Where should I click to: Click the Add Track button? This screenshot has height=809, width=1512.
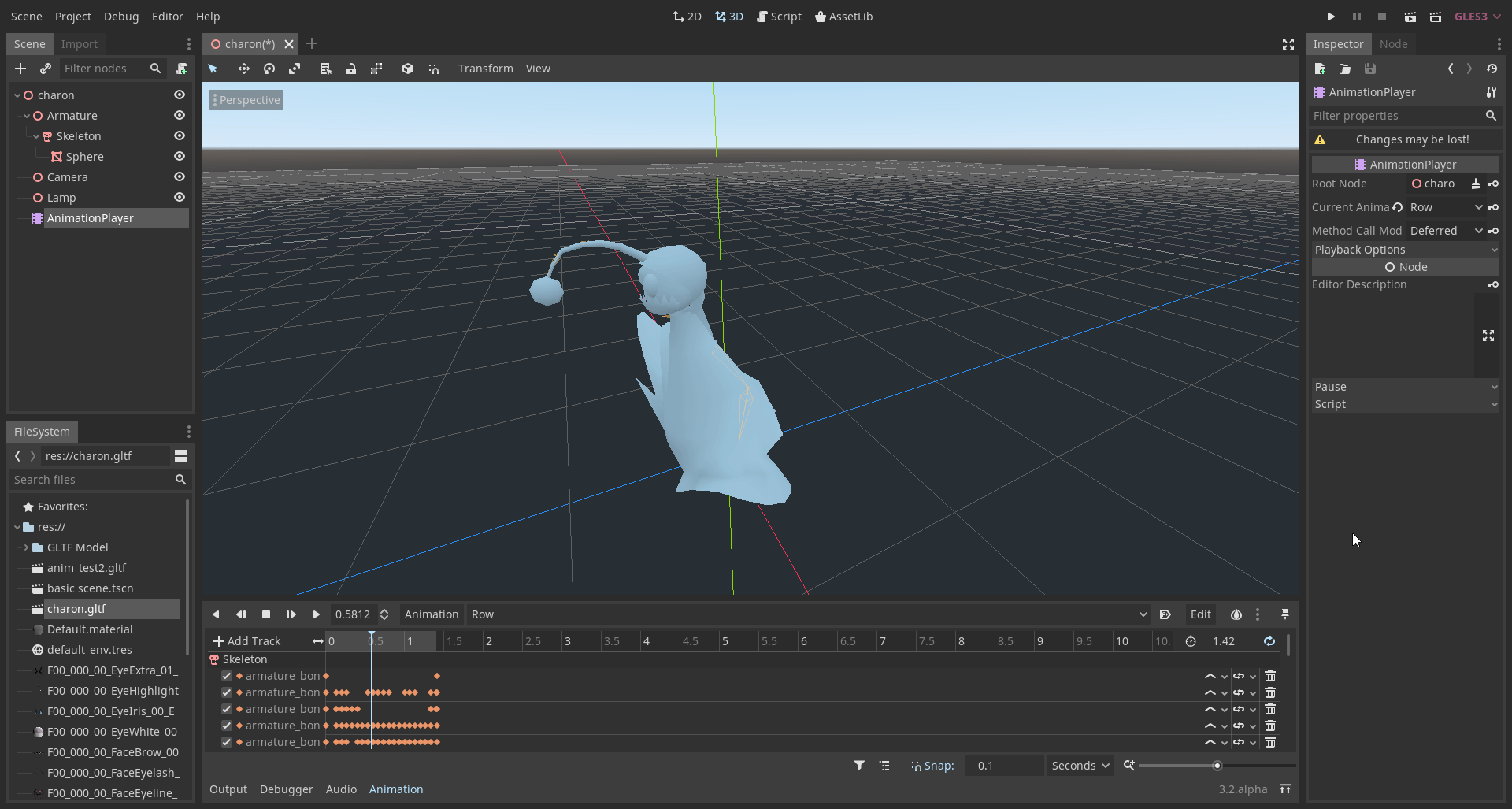click(247, 640)
